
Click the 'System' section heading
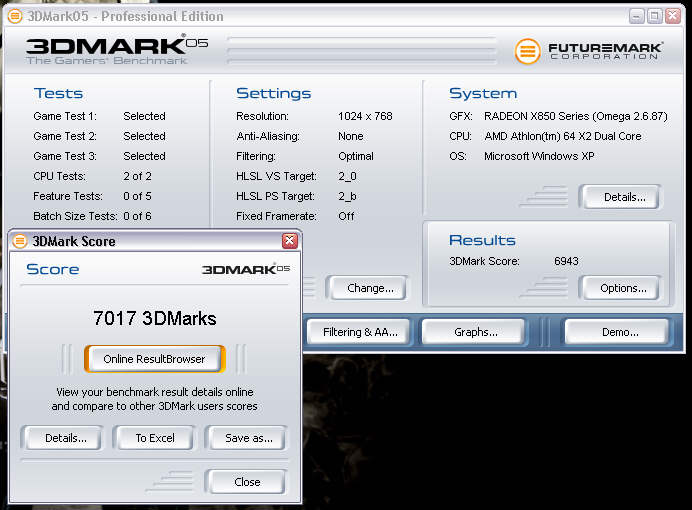coord(483,94)
